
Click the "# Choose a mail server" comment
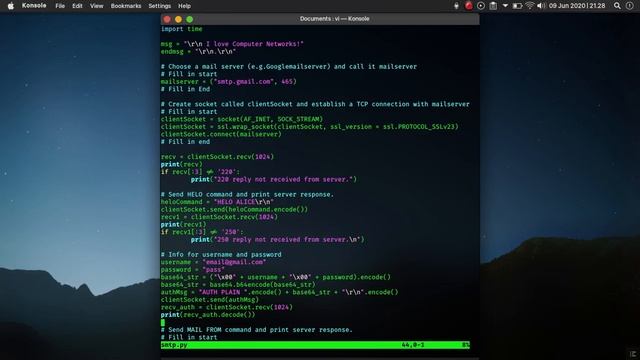pos(289,67)
